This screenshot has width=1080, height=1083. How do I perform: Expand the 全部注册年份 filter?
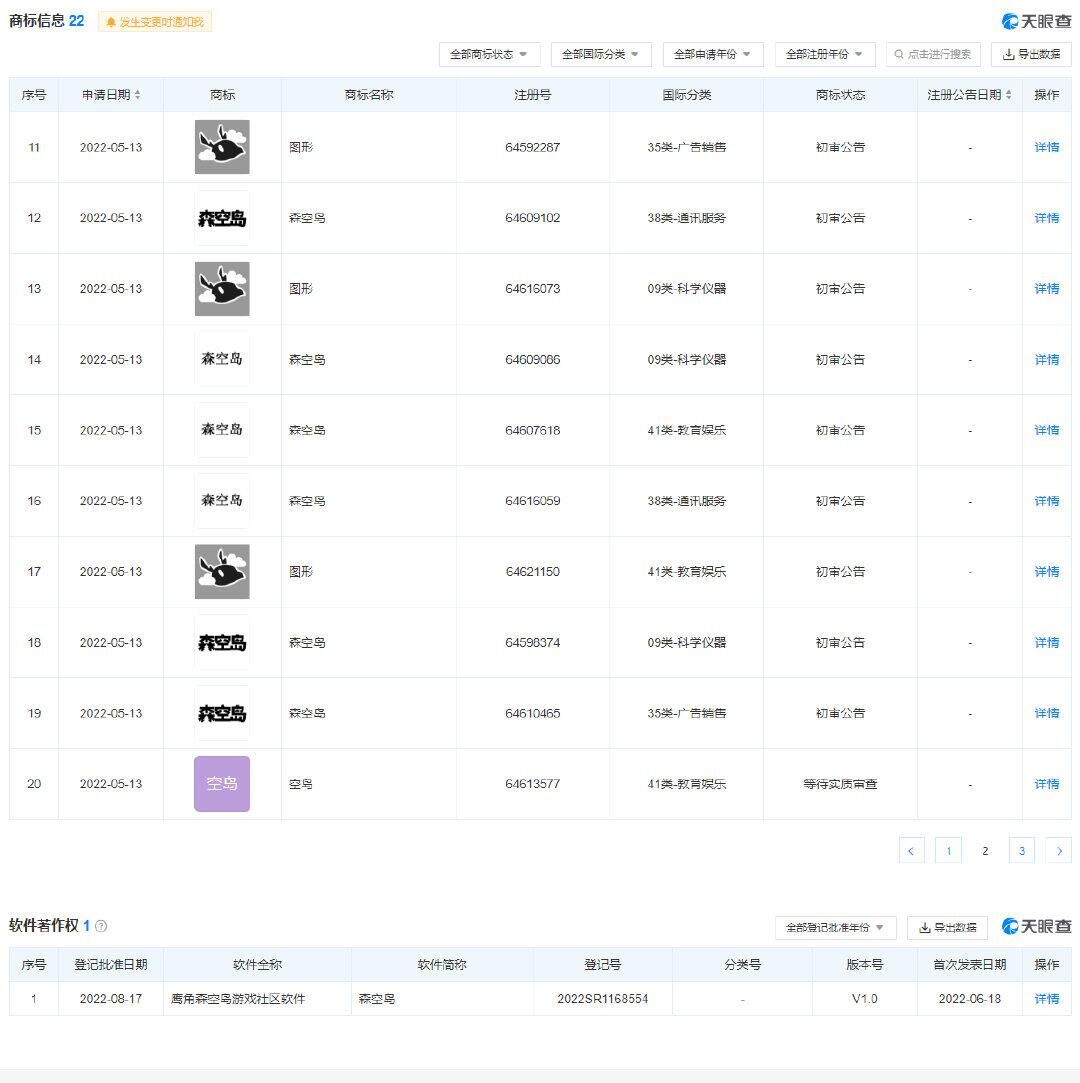825,54
